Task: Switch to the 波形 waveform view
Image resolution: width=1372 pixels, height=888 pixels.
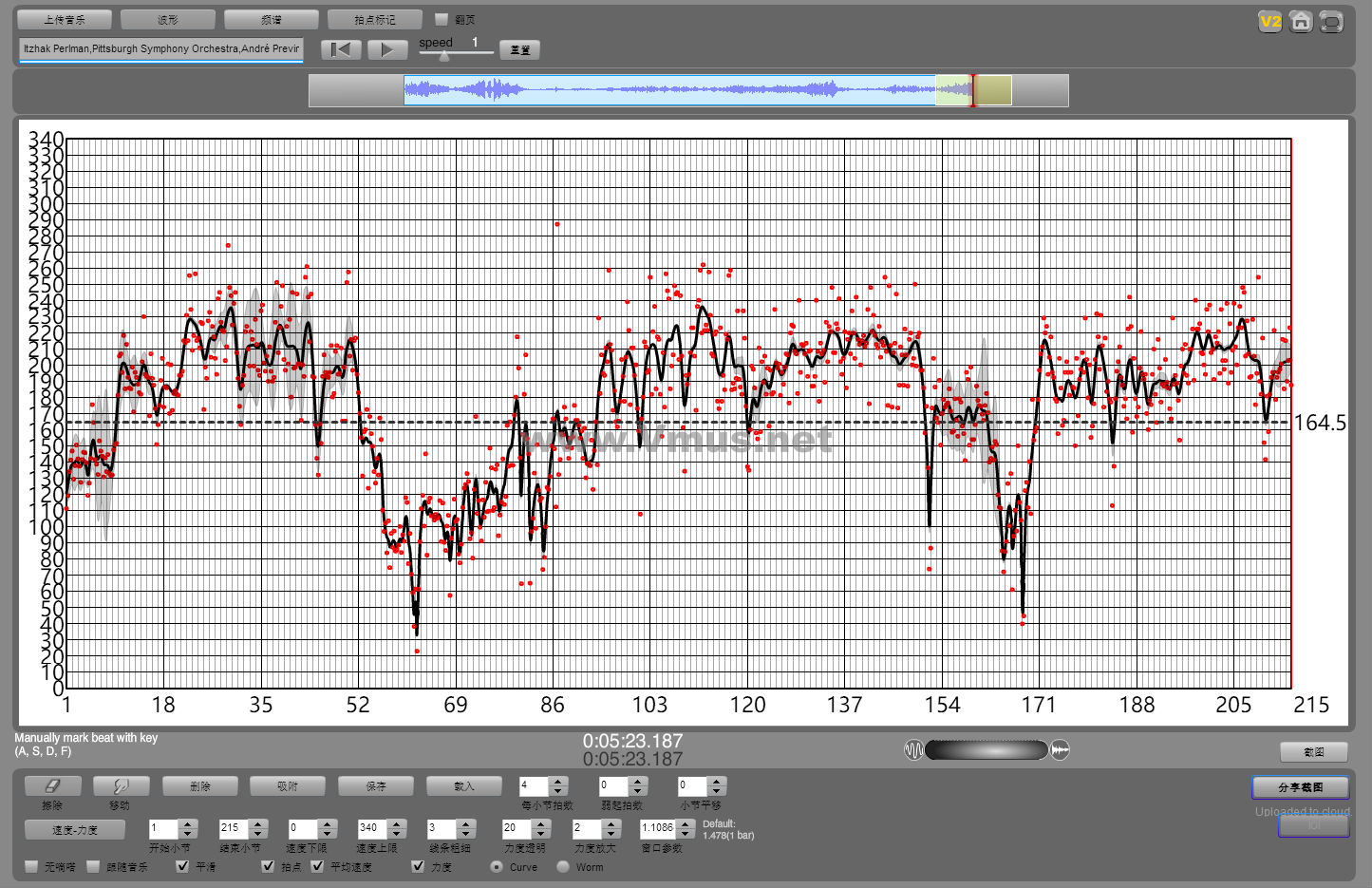Action: [168, 19]
